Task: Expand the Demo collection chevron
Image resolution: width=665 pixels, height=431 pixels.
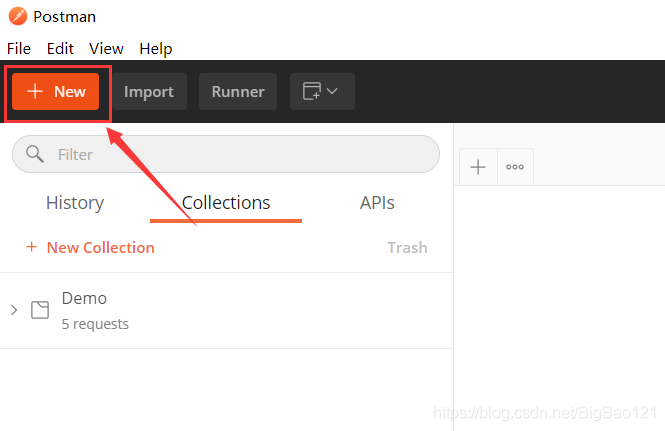Action: (x=14, y=310)
